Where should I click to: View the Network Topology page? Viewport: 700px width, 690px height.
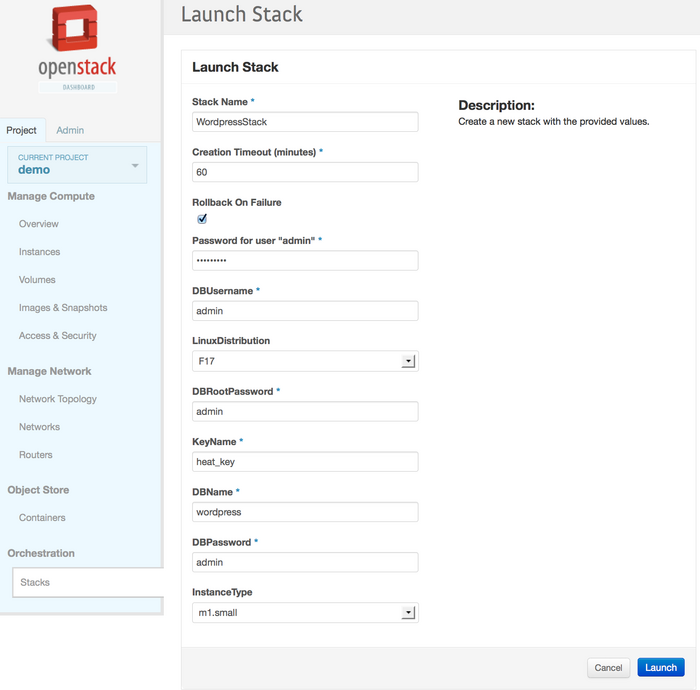(x=58, y=399)
